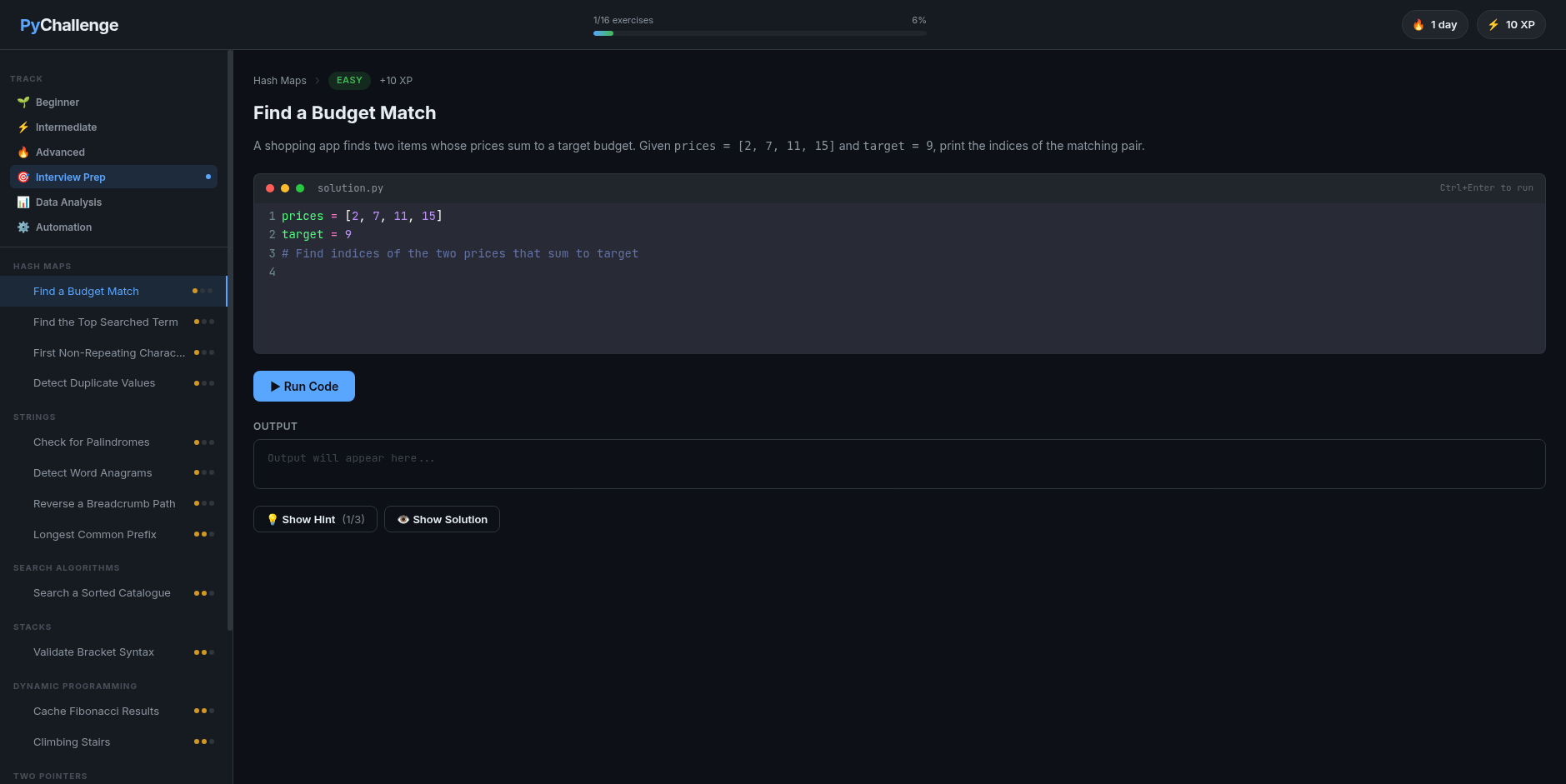
Task: Click the Interview Prep target icon
Action: (x=23, y=177)
